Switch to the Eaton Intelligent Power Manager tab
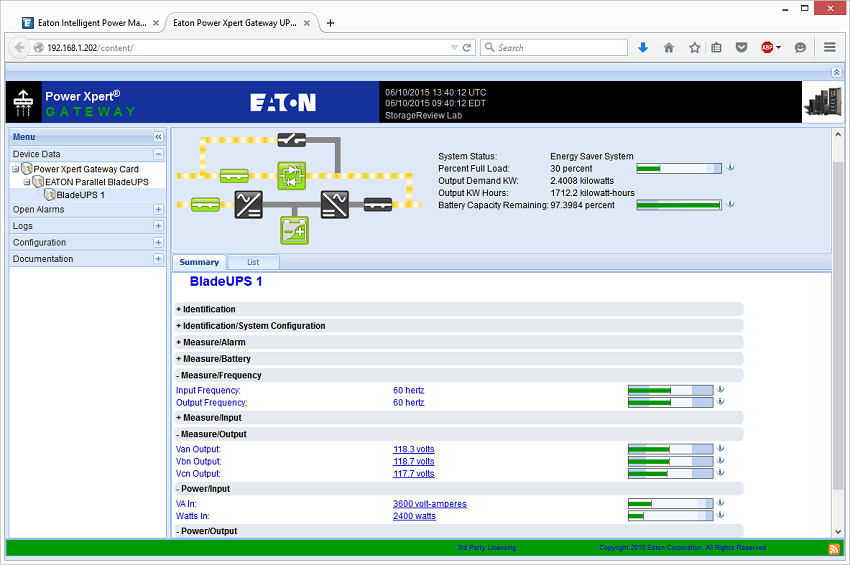Screen dimensions: 850x565 click(92, 23)
